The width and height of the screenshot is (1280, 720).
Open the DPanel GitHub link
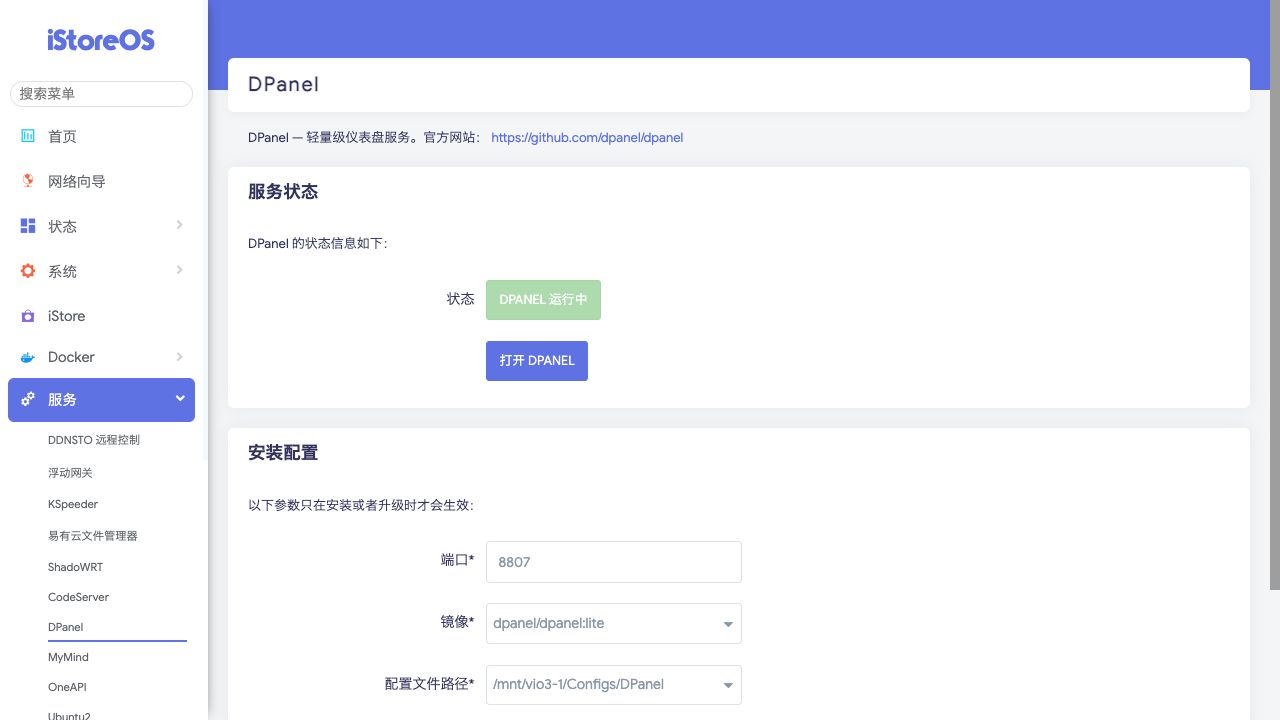pyautogui.click(x=587, y=138)
